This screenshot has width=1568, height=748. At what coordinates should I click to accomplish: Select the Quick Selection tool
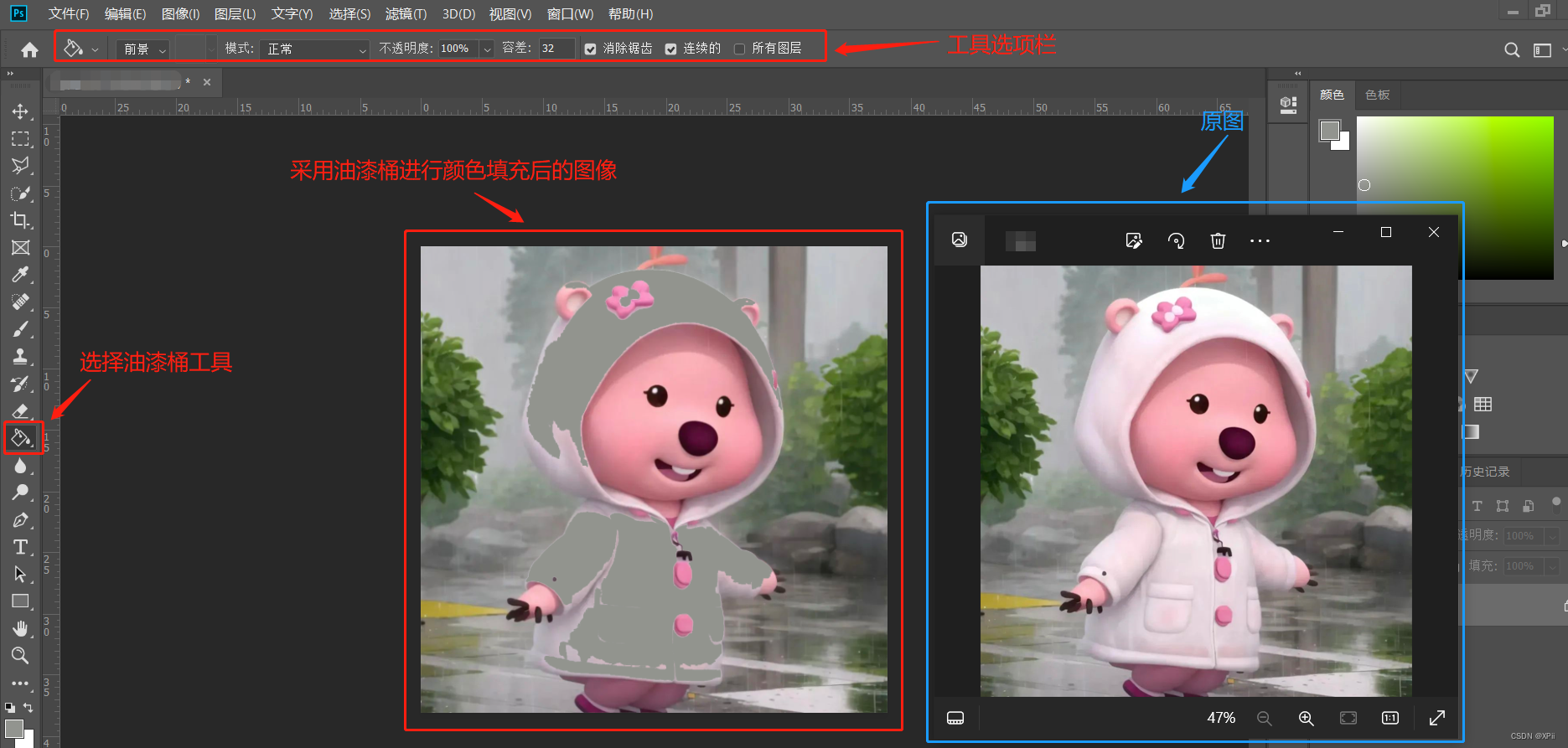point(20,193)
